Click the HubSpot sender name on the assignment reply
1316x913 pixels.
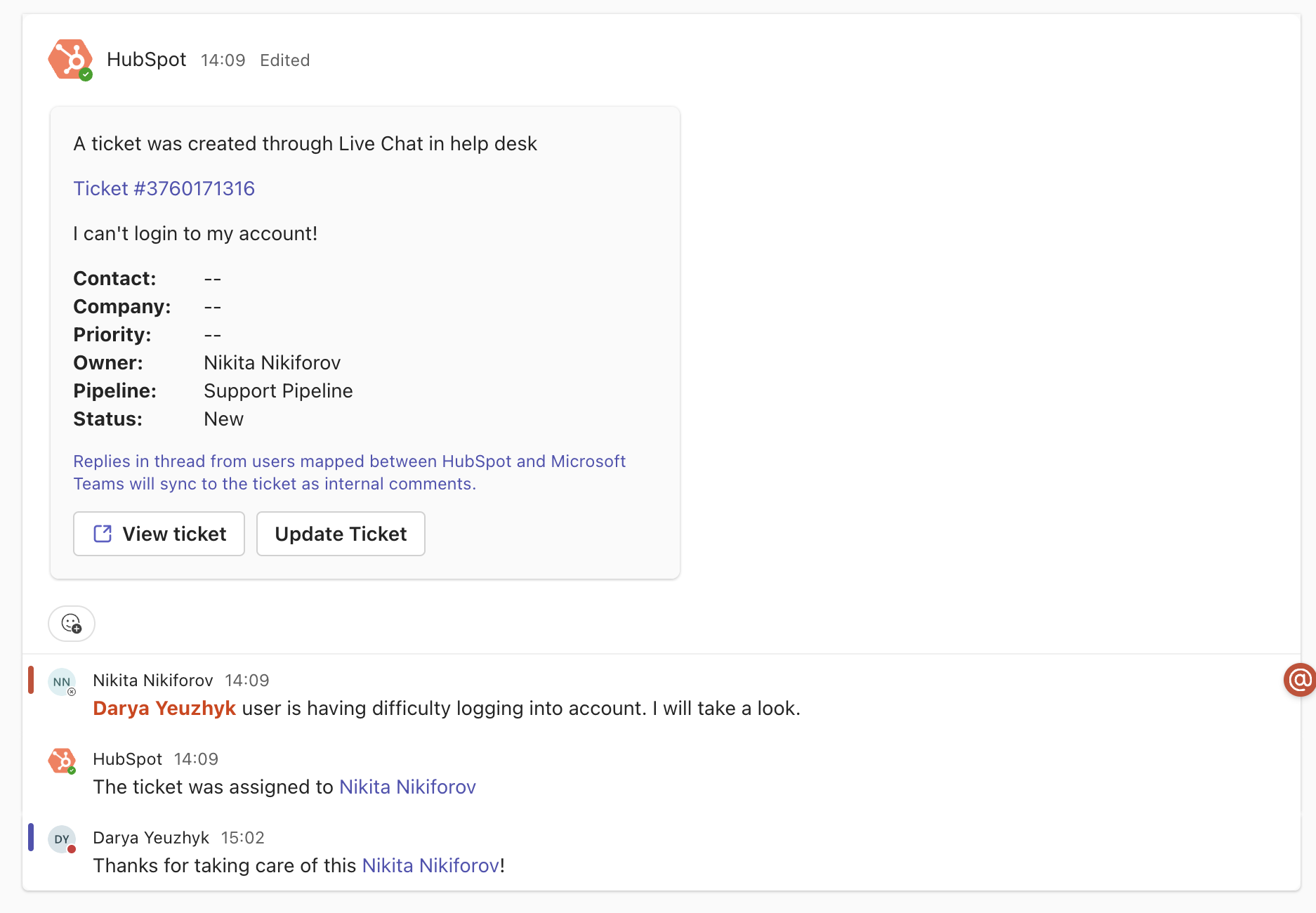tap(127, 759)
